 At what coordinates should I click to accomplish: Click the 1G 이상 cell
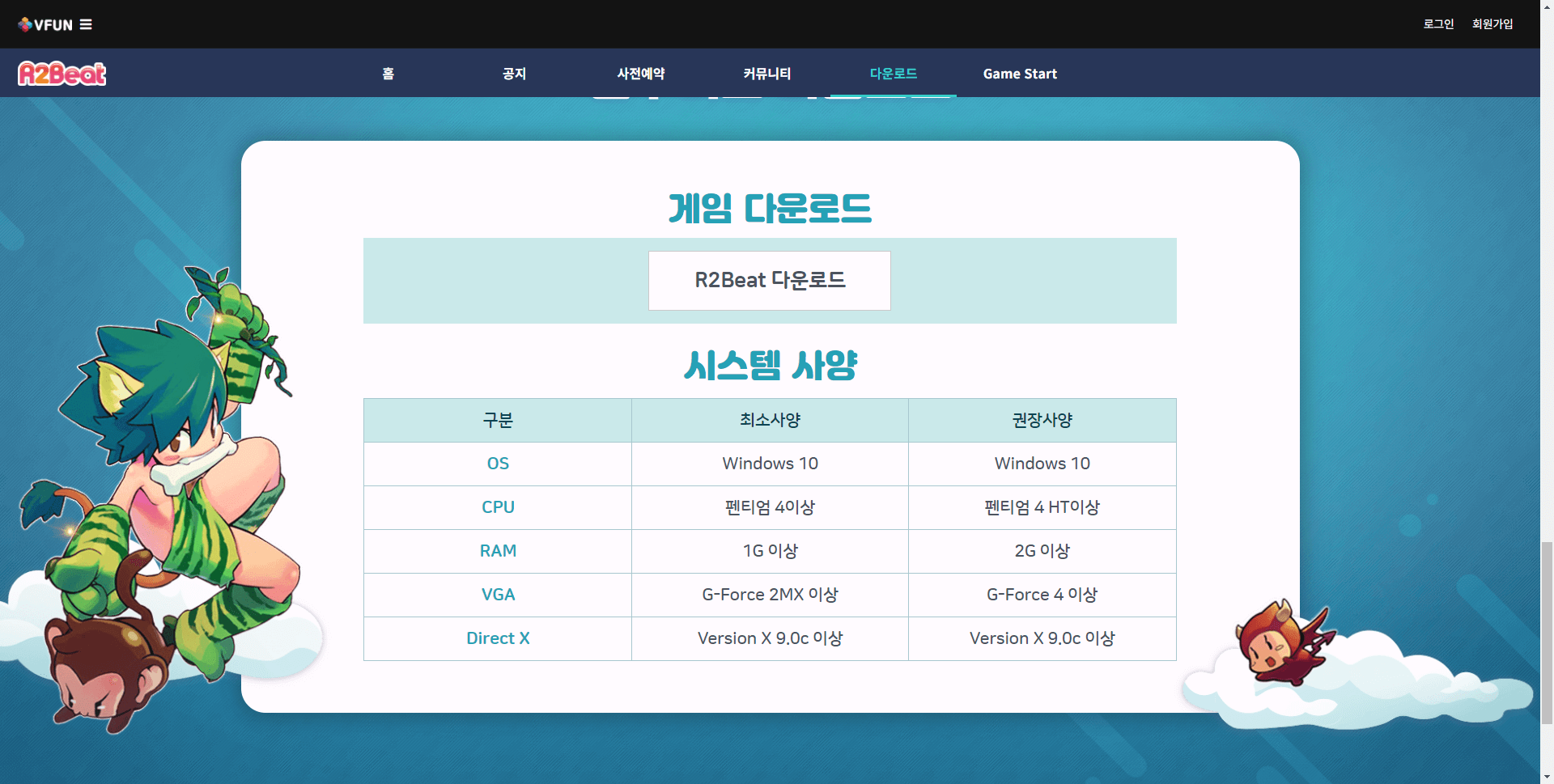[x=770, y=551]
